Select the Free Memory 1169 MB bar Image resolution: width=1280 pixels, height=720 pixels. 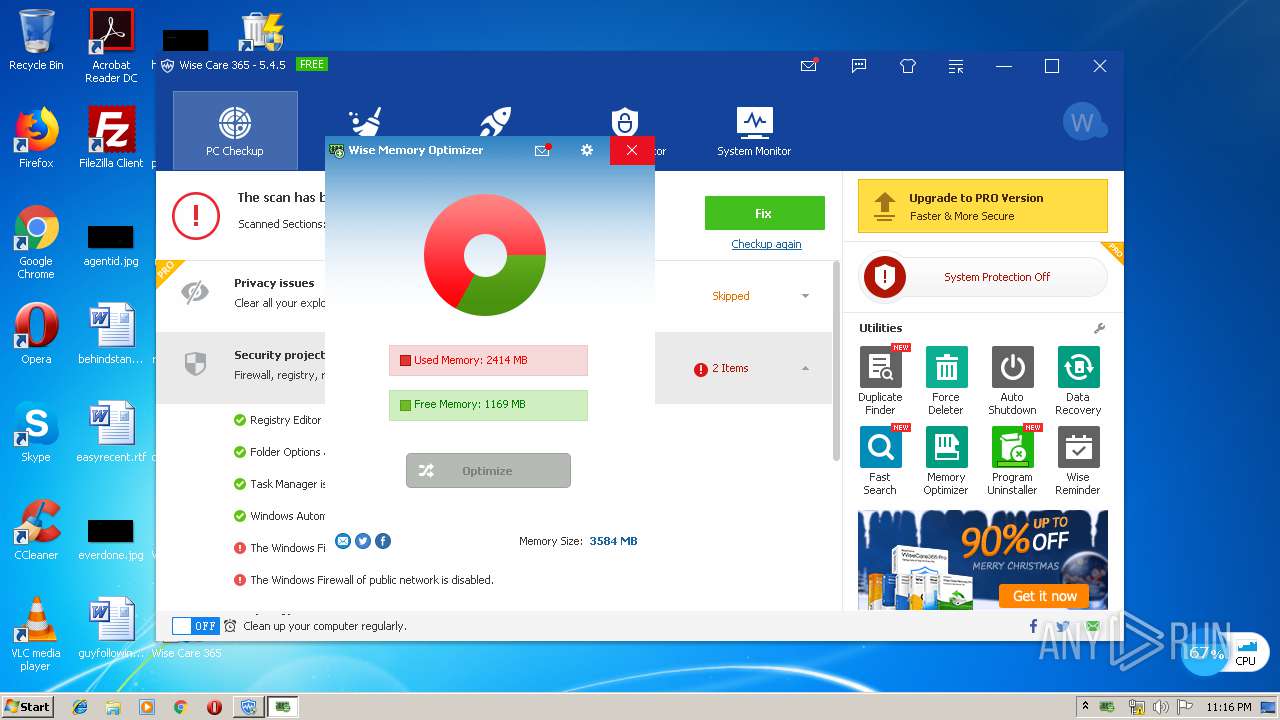tap(488, 405)
